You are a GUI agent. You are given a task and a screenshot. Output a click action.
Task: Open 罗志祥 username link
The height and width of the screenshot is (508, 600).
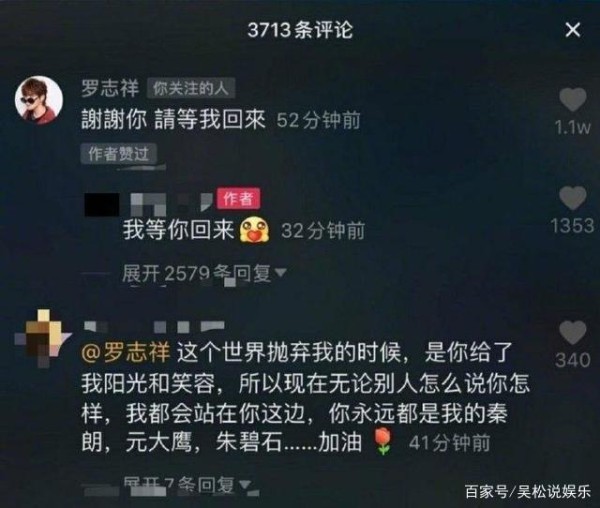pyautogui.click(x=109, y=88)
